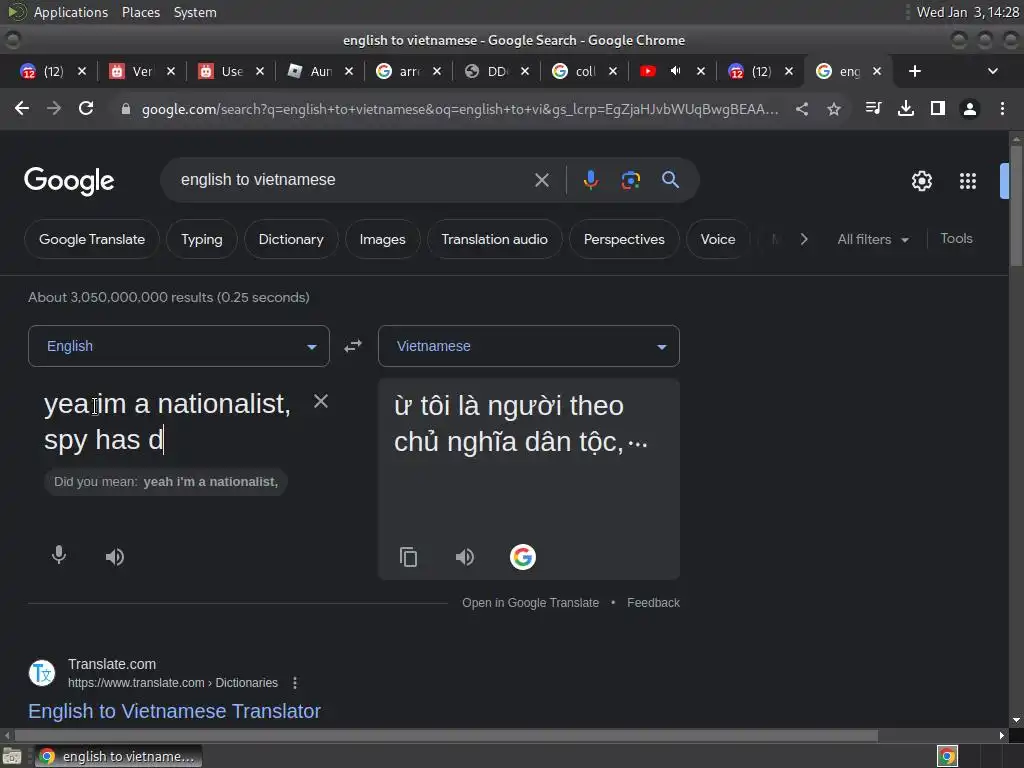Reload the current page

86,108
